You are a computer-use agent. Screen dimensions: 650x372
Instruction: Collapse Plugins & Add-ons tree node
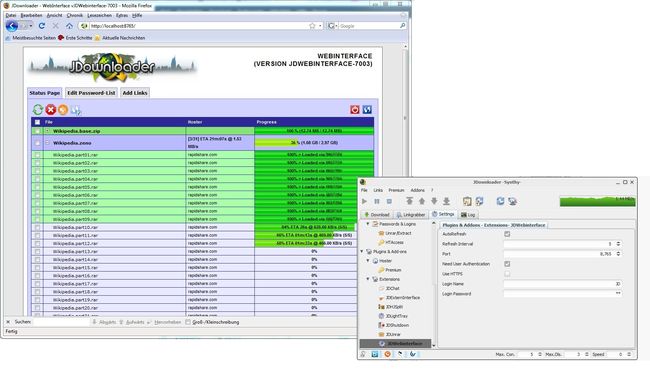362,251
